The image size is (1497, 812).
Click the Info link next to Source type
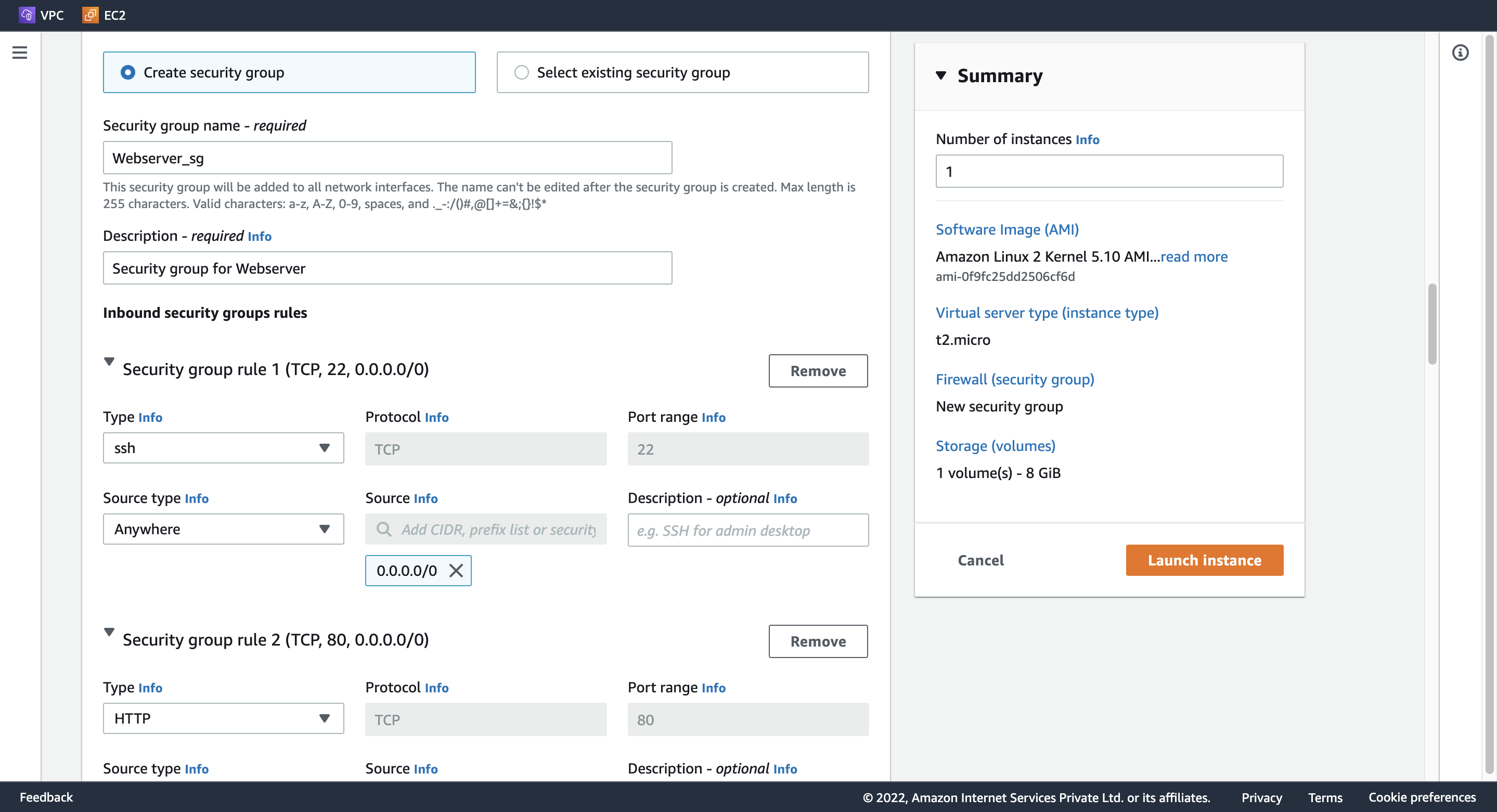197,498
